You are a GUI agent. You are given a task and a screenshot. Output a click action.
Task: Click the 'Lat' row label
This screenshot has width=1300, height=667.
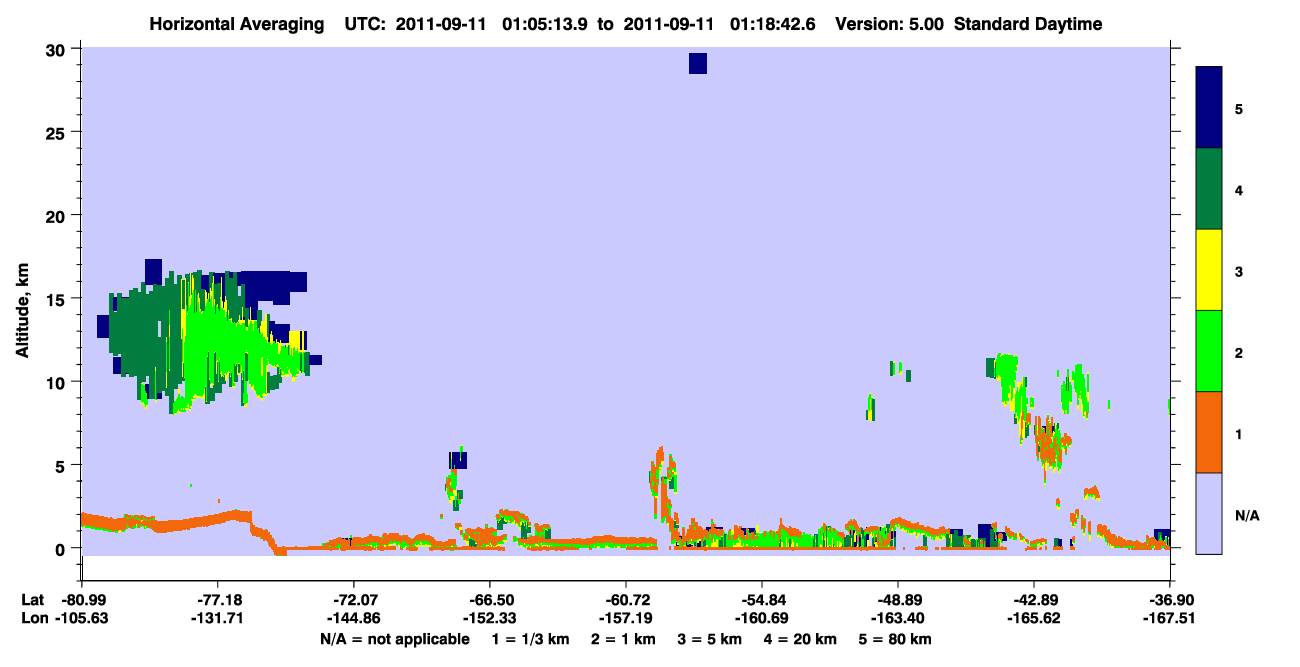click(x=32, y=600)
